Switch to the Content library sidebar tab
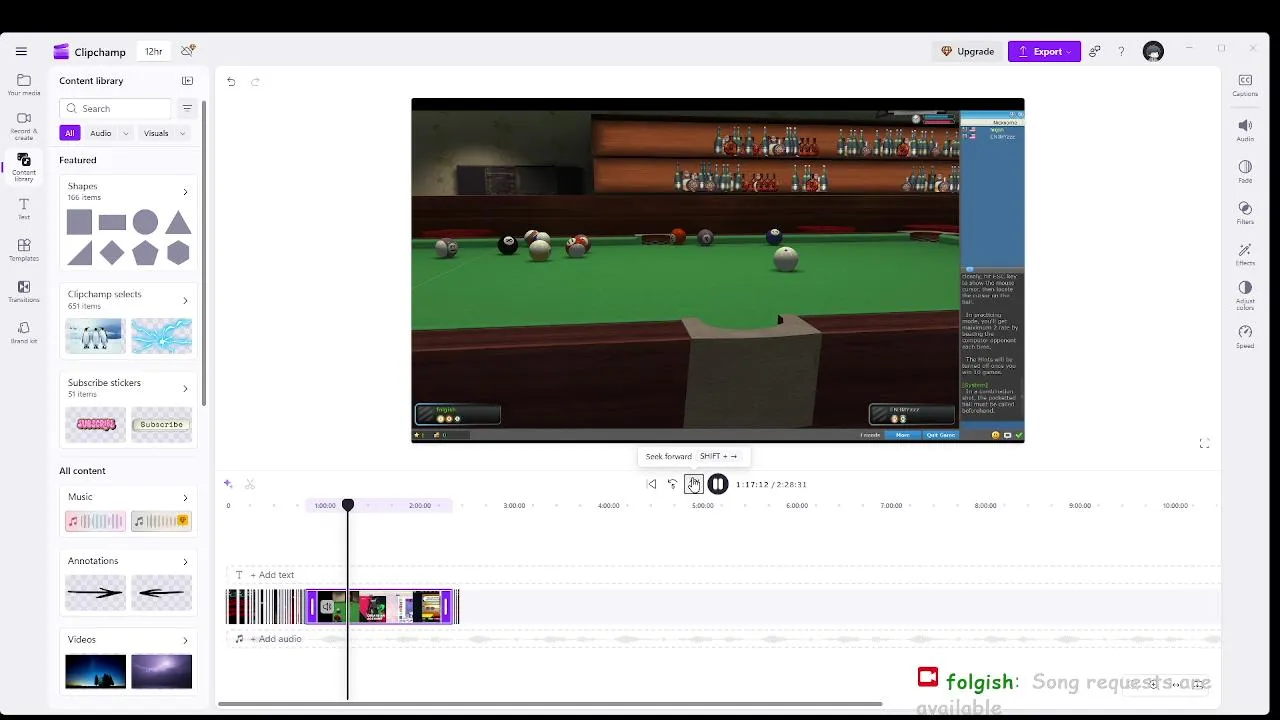 click(x=24, y=167)
